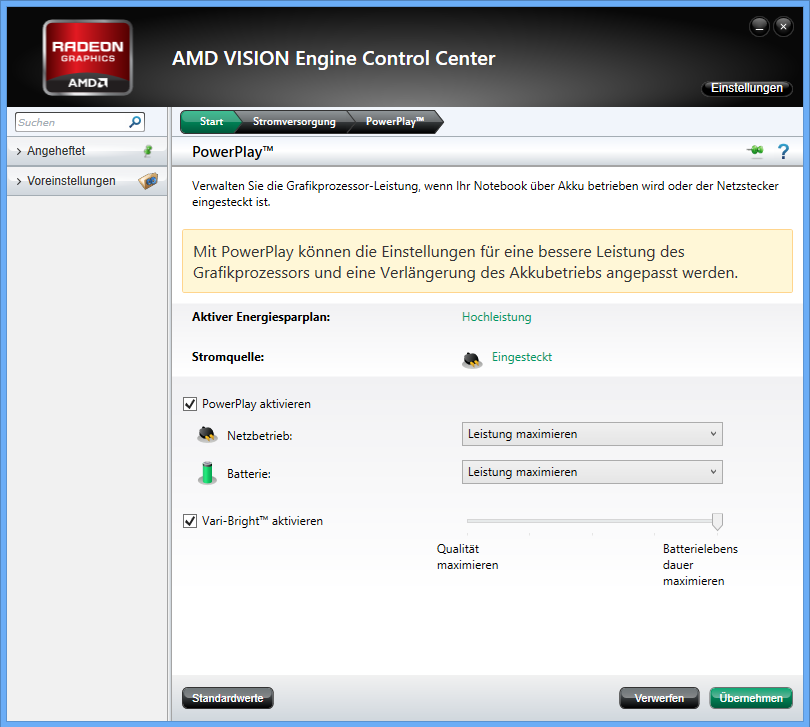The width and height of the screenshot is (810, 727).
Task: Click the search magnifier icon
Action: coord(135,122)
